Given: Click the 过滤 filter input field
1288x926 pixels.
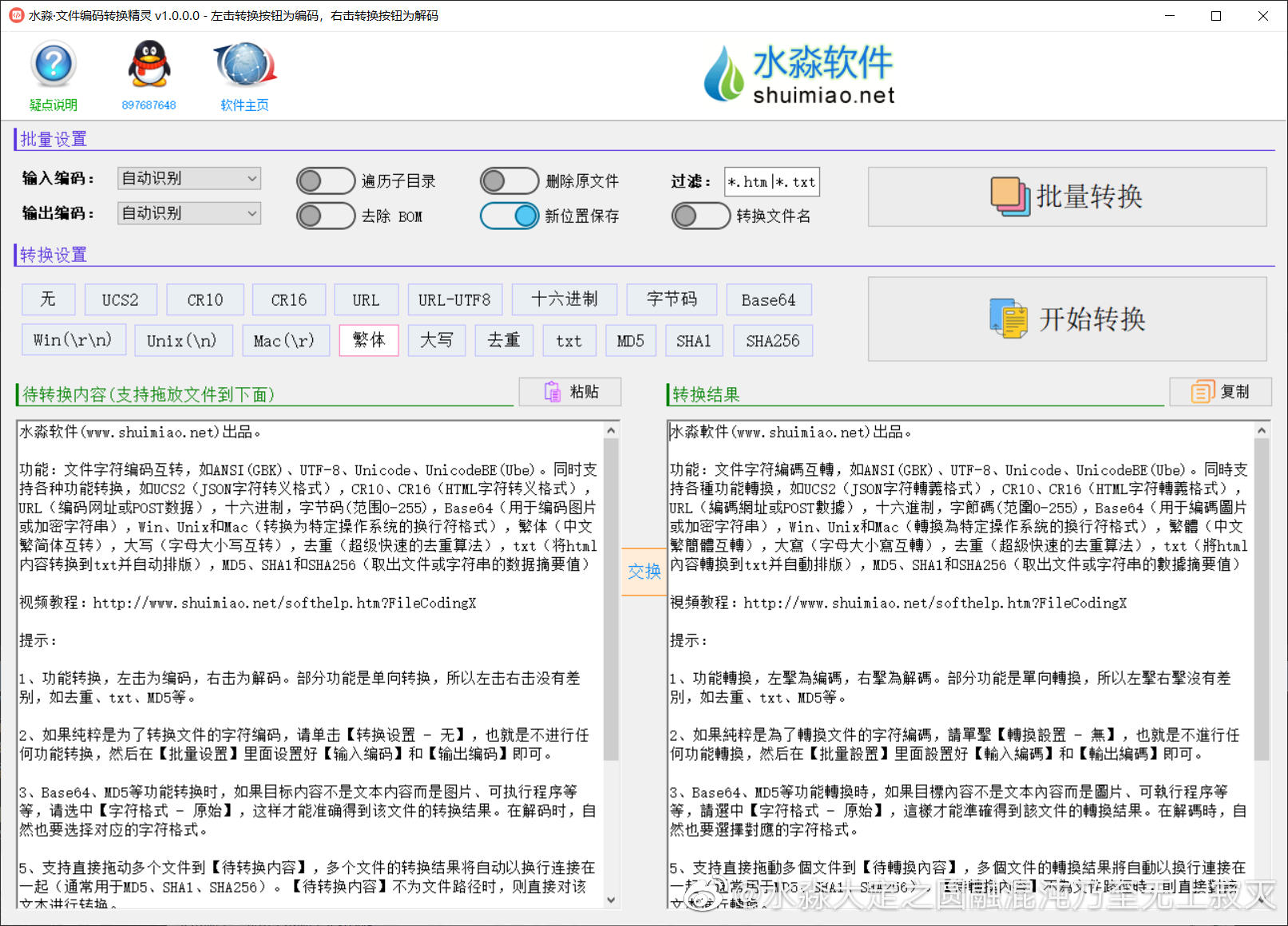Looking at the screenshot, I should [x=771, y=182].
